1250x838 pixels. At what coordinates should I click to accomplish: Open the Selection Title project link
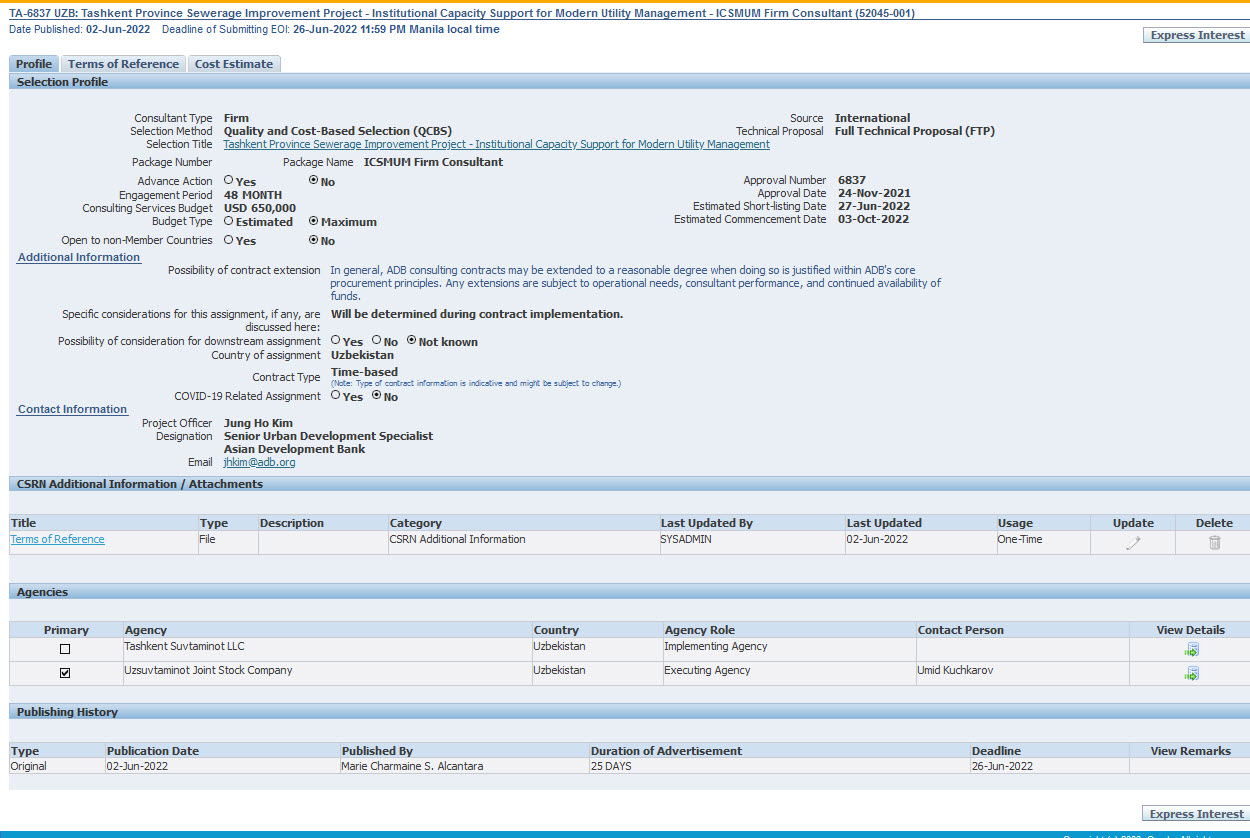click(496, 144)
